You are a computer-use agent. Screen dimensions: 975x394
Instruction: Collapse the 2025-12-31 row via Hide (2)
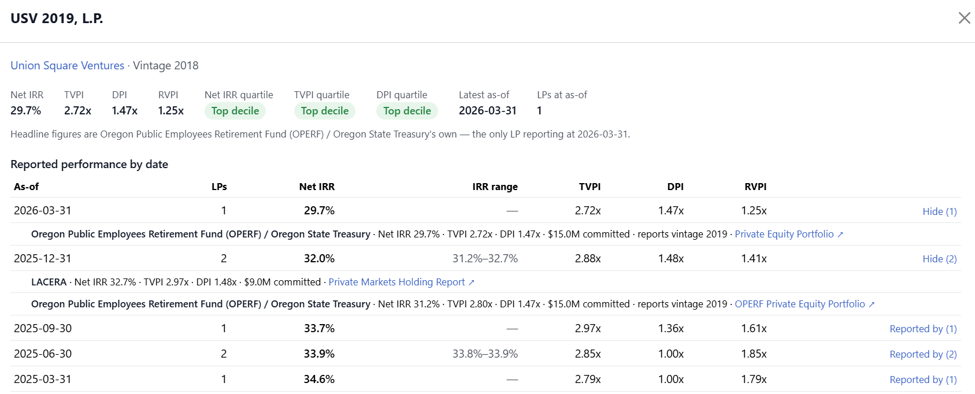[x=939, y=259]
